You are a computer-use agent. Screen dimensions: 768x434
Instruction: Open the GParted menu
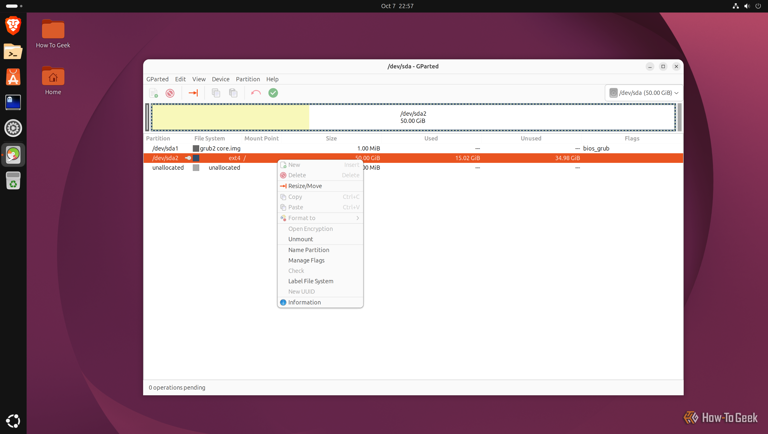pyautogui.click(x=157, y=79)
